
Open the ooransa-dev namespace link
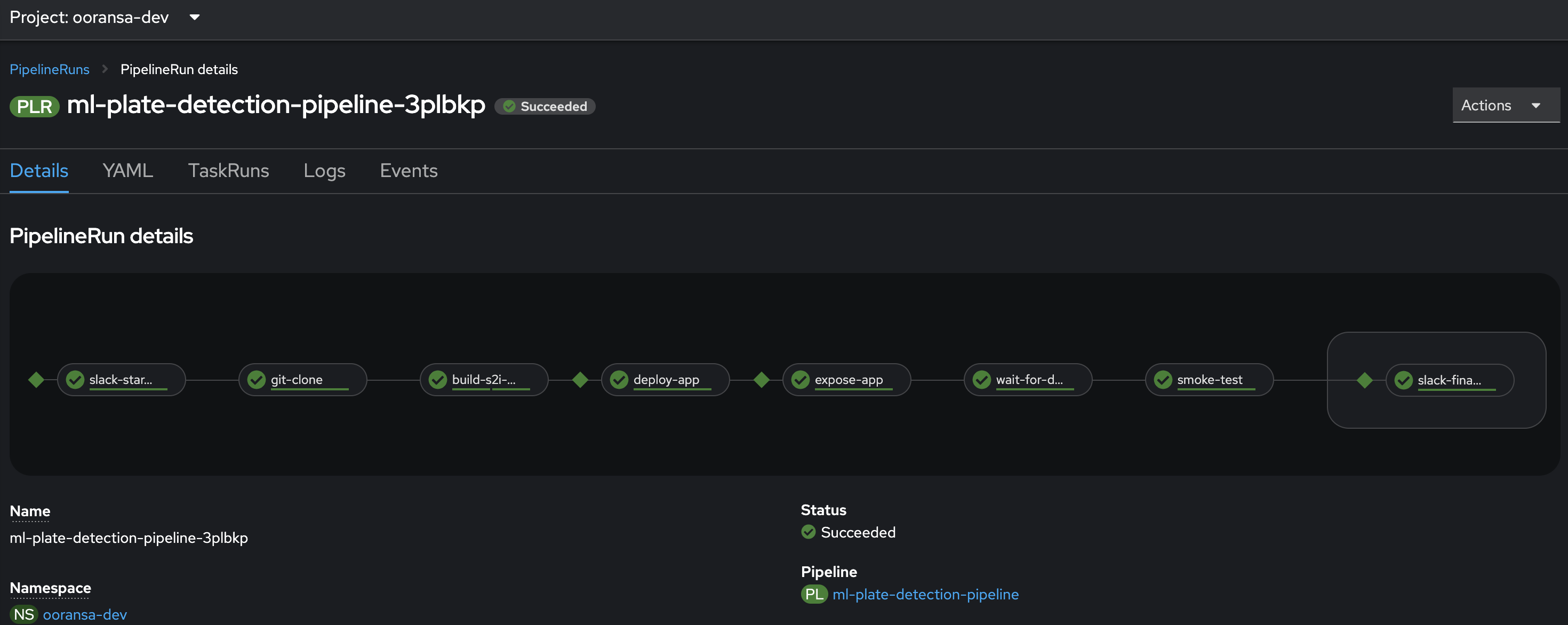(85, 615)
